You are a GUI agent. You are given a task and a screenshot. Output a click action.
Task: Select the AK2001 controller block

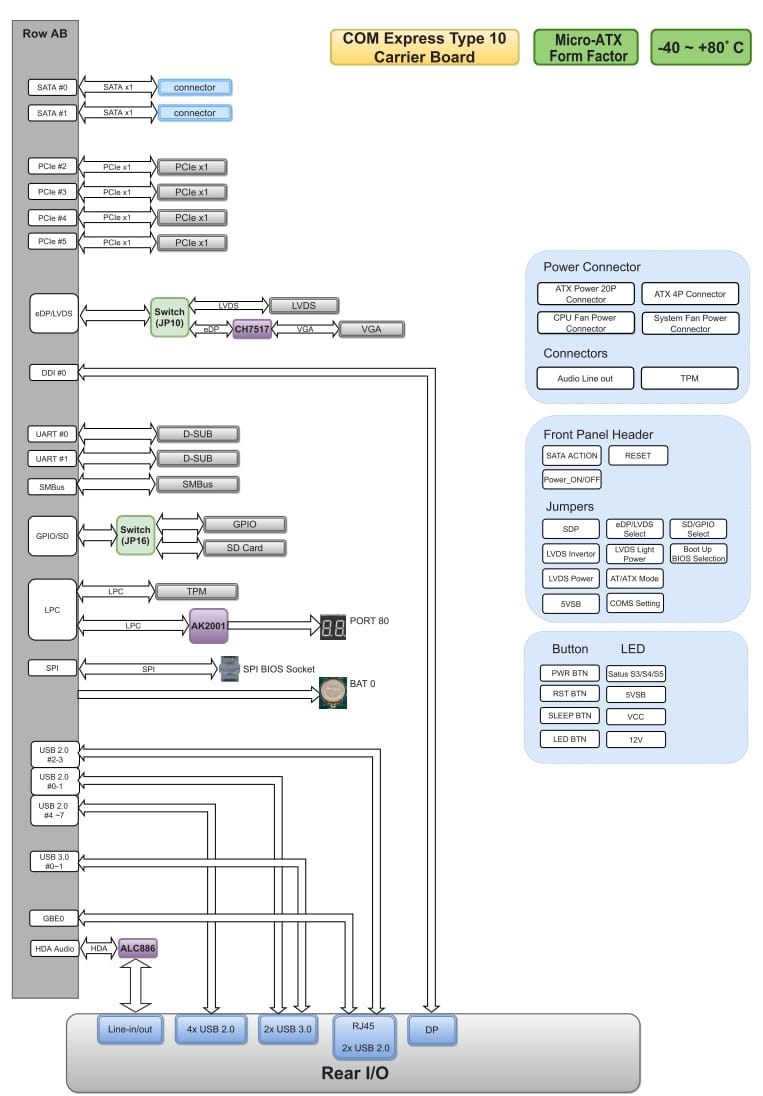(x=209, y=626)
